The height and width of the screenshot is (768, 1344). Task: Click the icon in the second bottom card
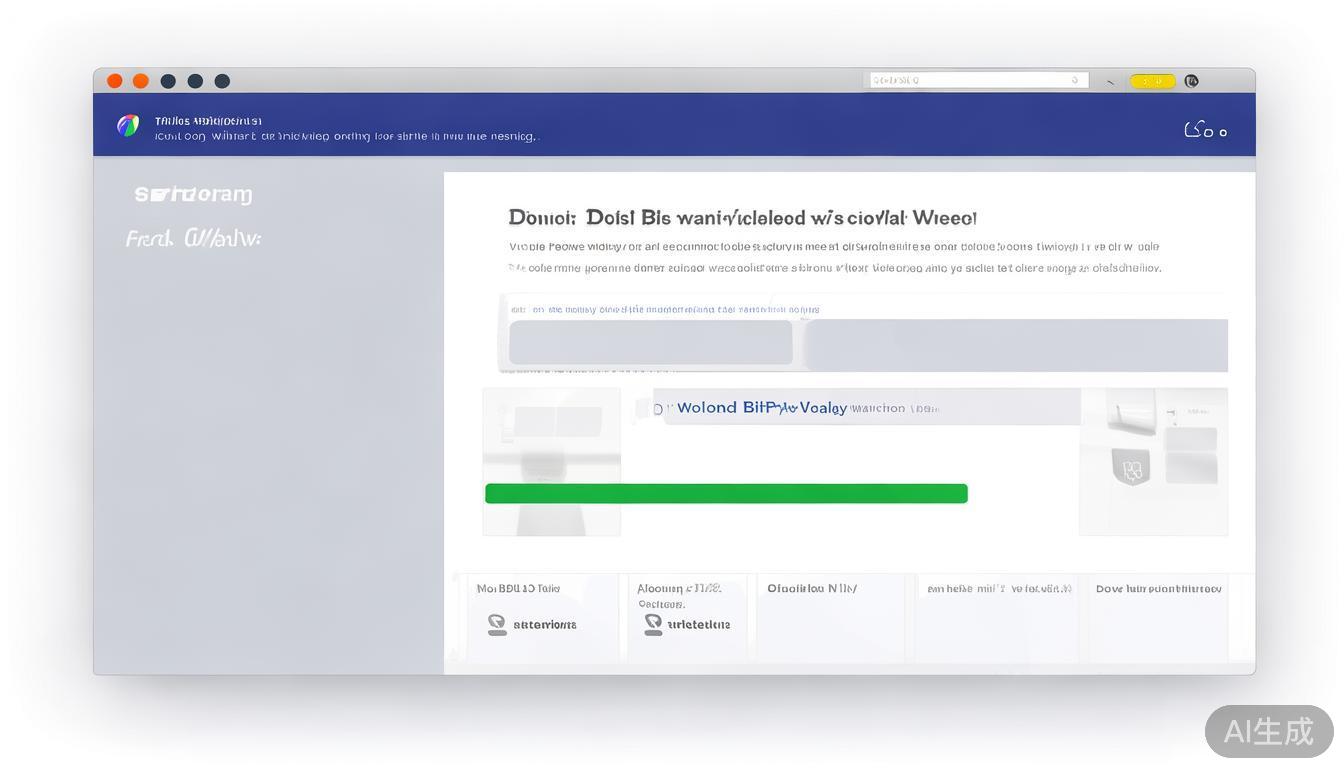click(x=653, y=624)
